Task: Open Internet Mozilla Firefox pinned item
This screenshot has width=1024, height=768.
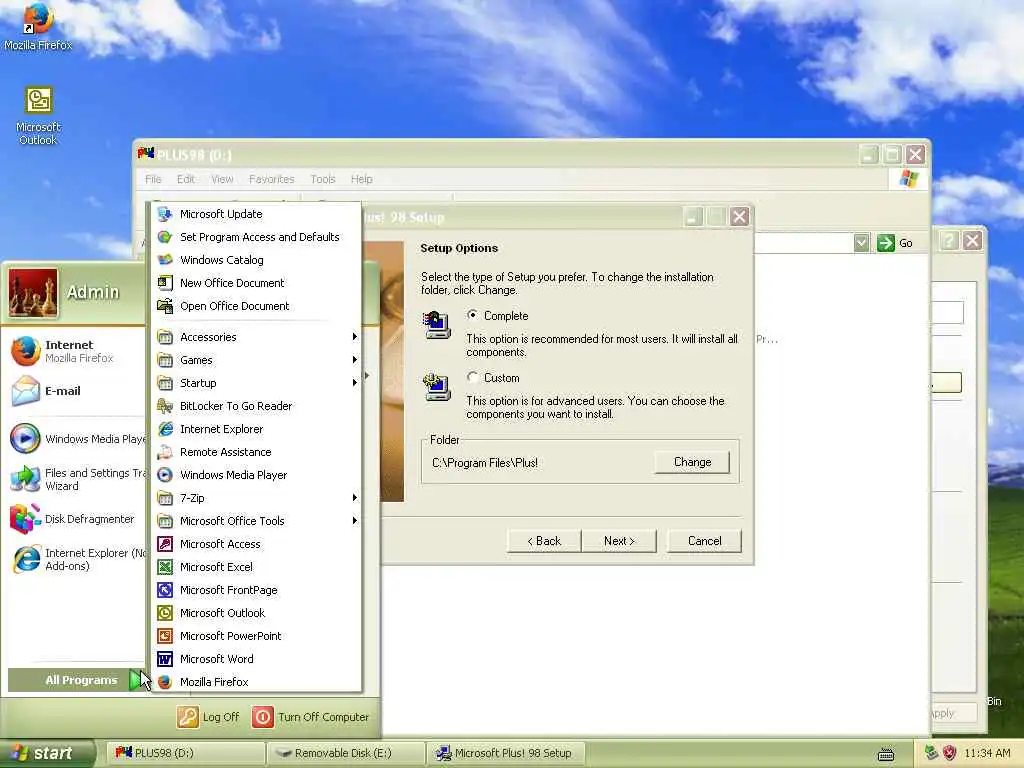Action: point(76,351)
